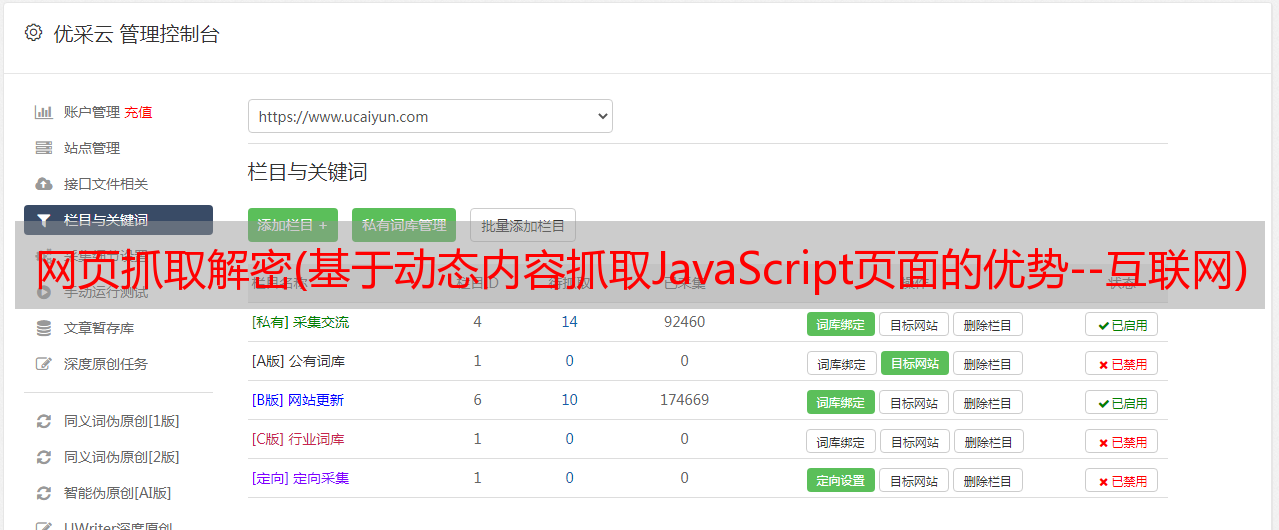The image size is (1279, 530).
Task: Click 目标网站 in the 行业词库 row
Action: tap(915, 441)
